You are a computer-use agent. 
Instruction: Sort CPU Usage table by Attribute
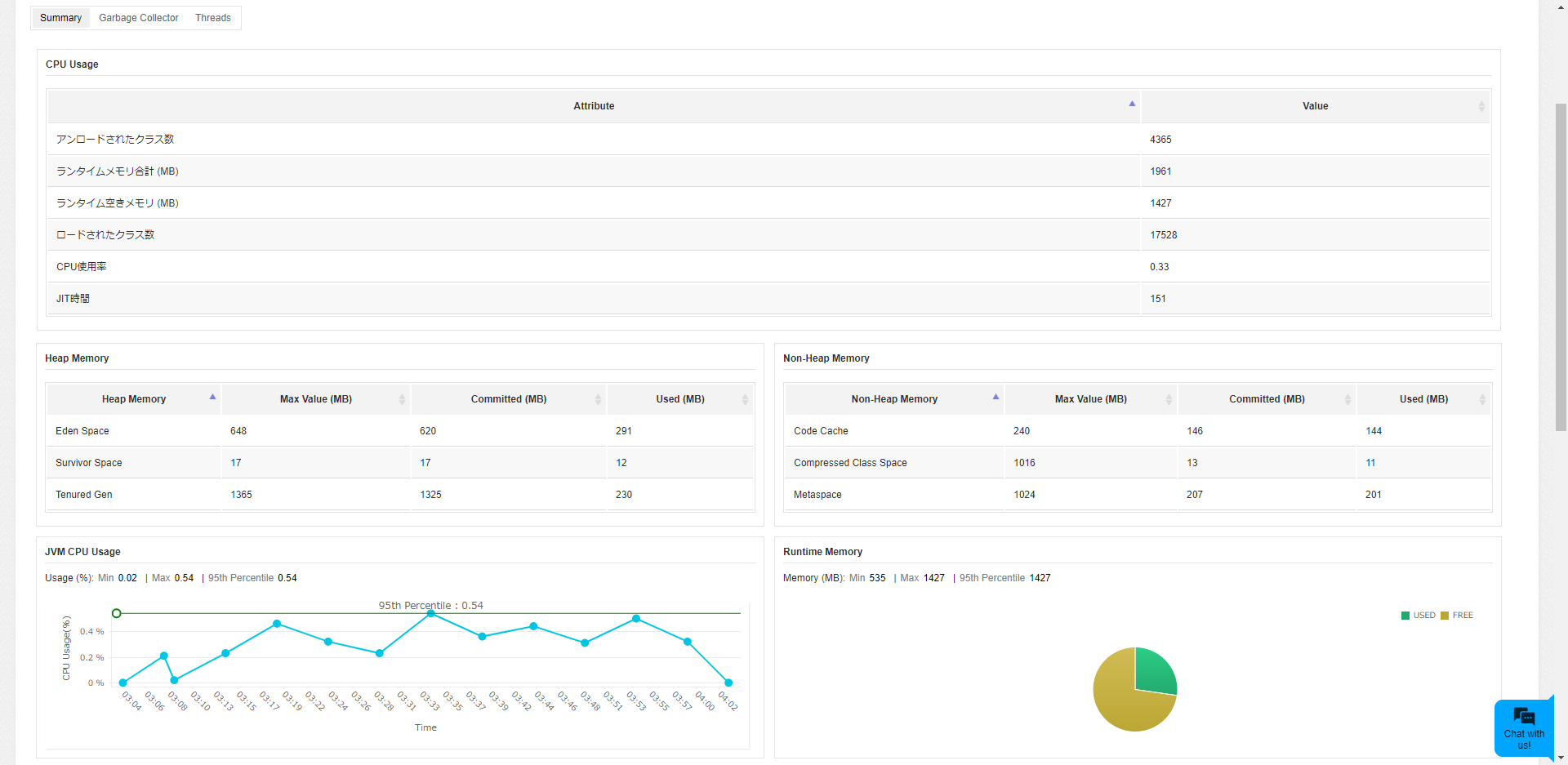point(593,106)
